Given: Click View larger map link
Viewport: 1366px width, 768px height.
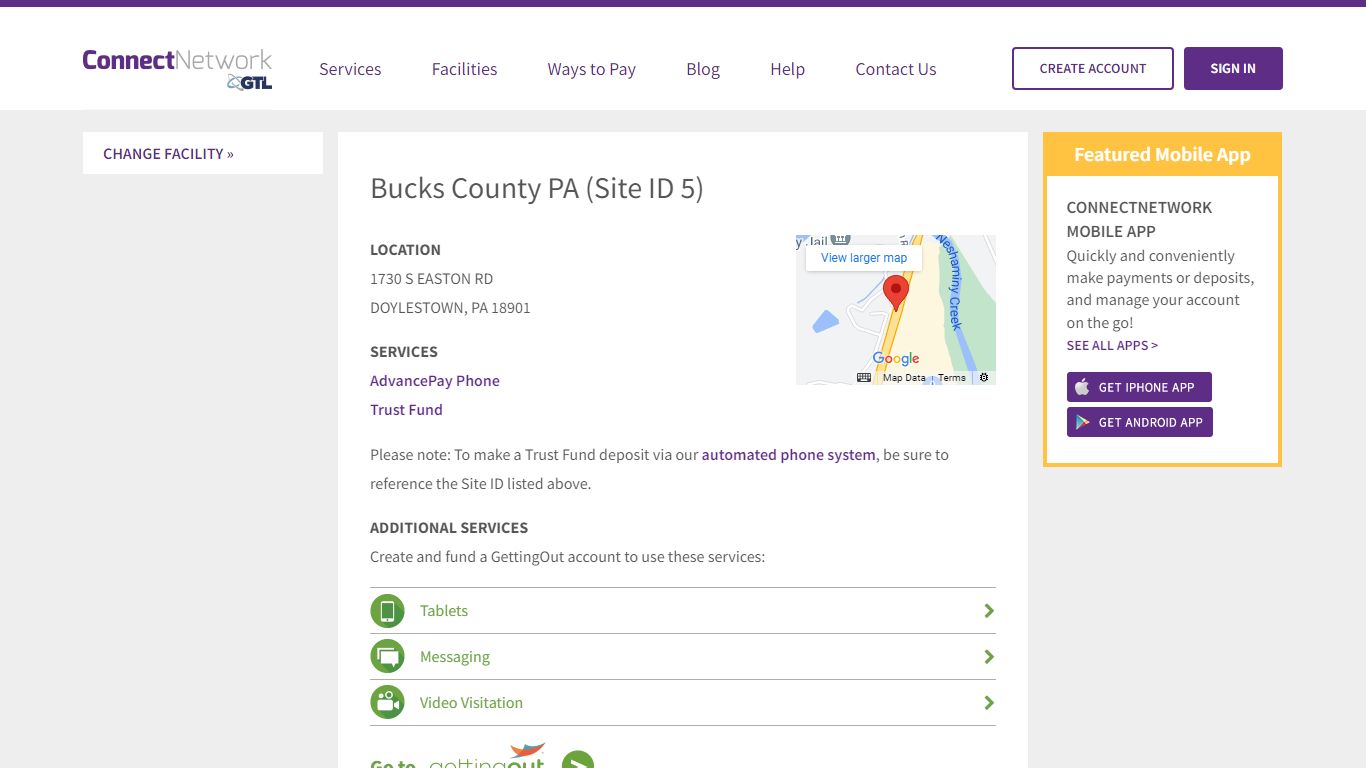Looking at the screenshot, I should pos(864,258).
